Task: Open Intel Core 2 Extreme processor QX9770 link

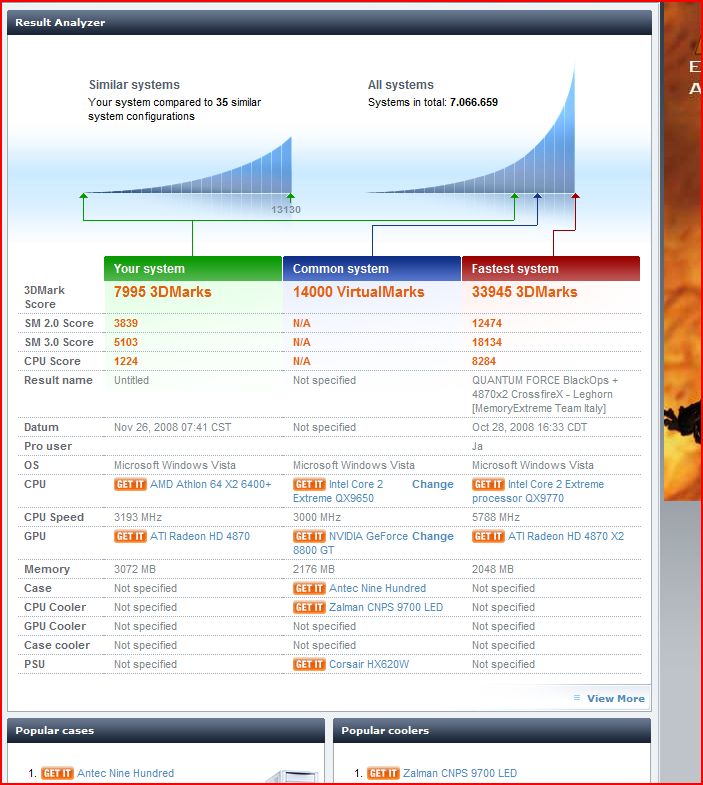Action: click(538, 491)
